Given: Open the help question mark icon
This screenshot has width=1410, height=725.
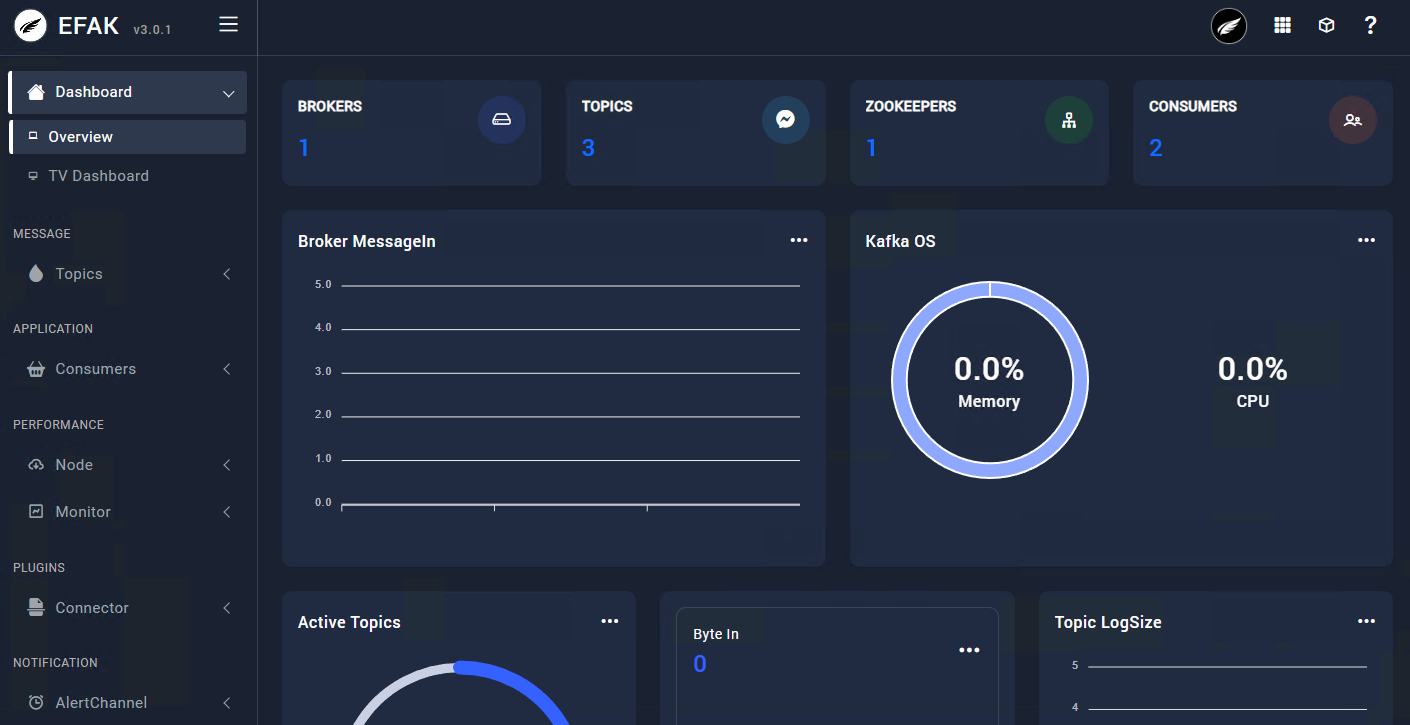Looking at the screenshot, I should pyautogui.click(x=1371, y=26).
